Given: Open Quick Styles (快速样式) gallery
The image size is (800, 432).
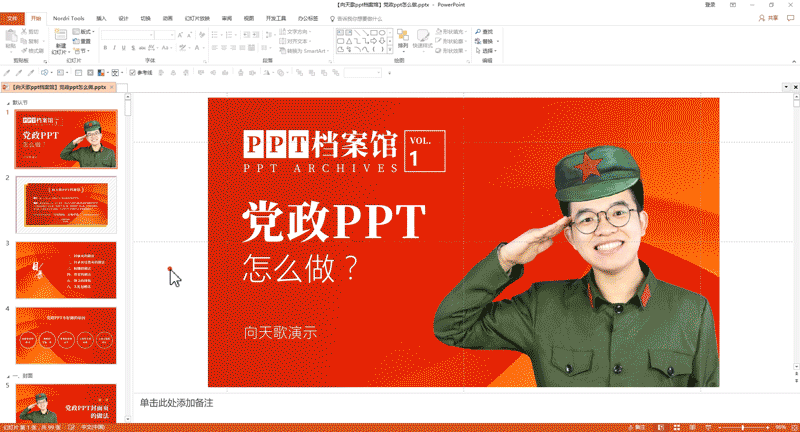Looking at the screenshot, I should click(422, 39).
